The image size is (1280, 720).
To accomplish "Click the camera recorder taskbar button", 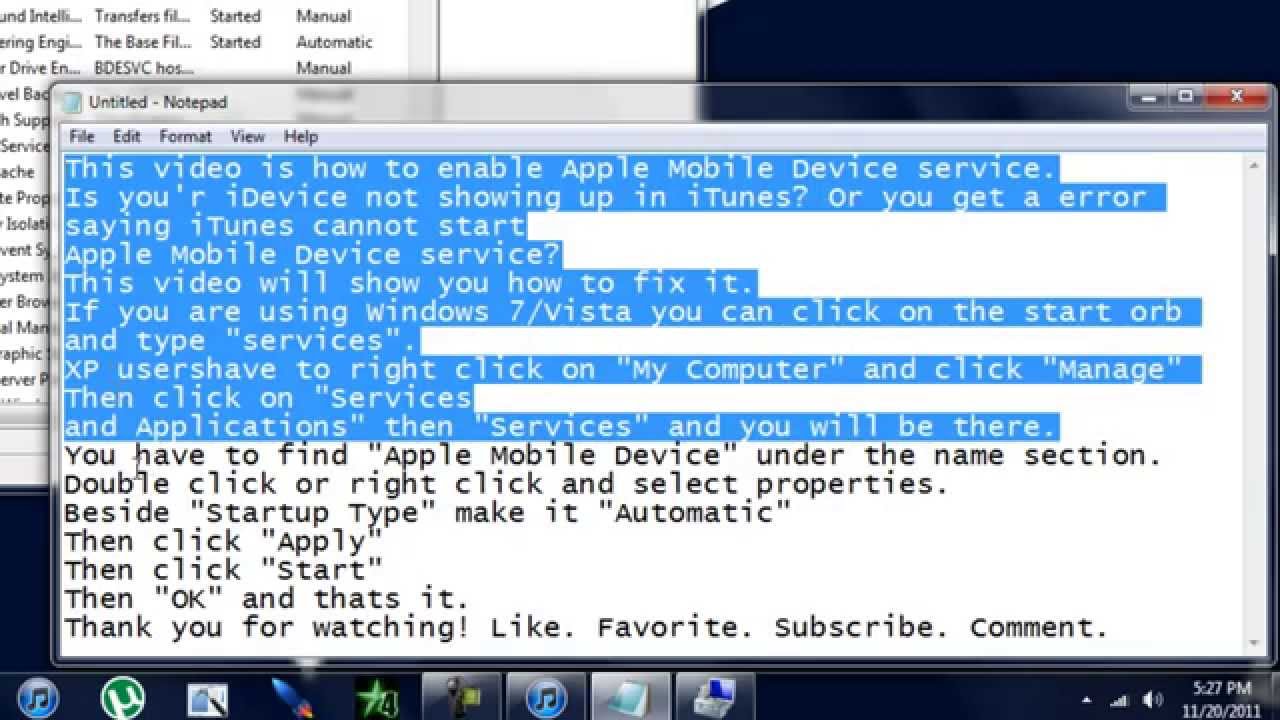I will coord(461,697).
